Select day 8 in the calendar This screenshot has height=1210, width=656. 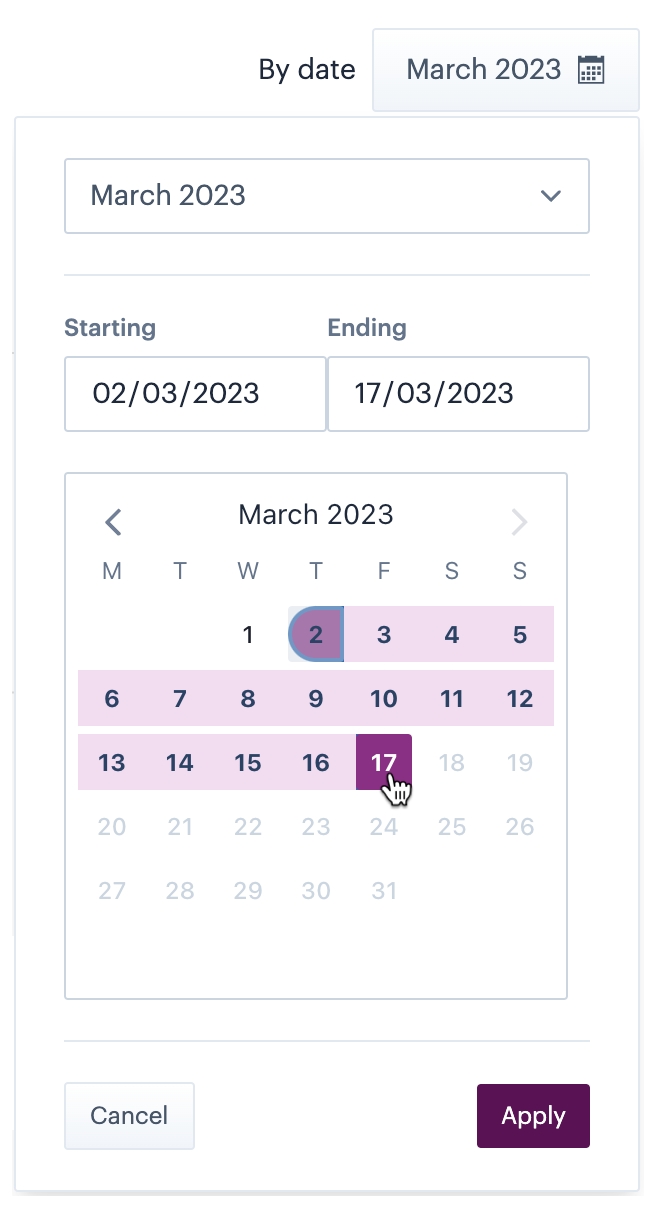[248, 698]
